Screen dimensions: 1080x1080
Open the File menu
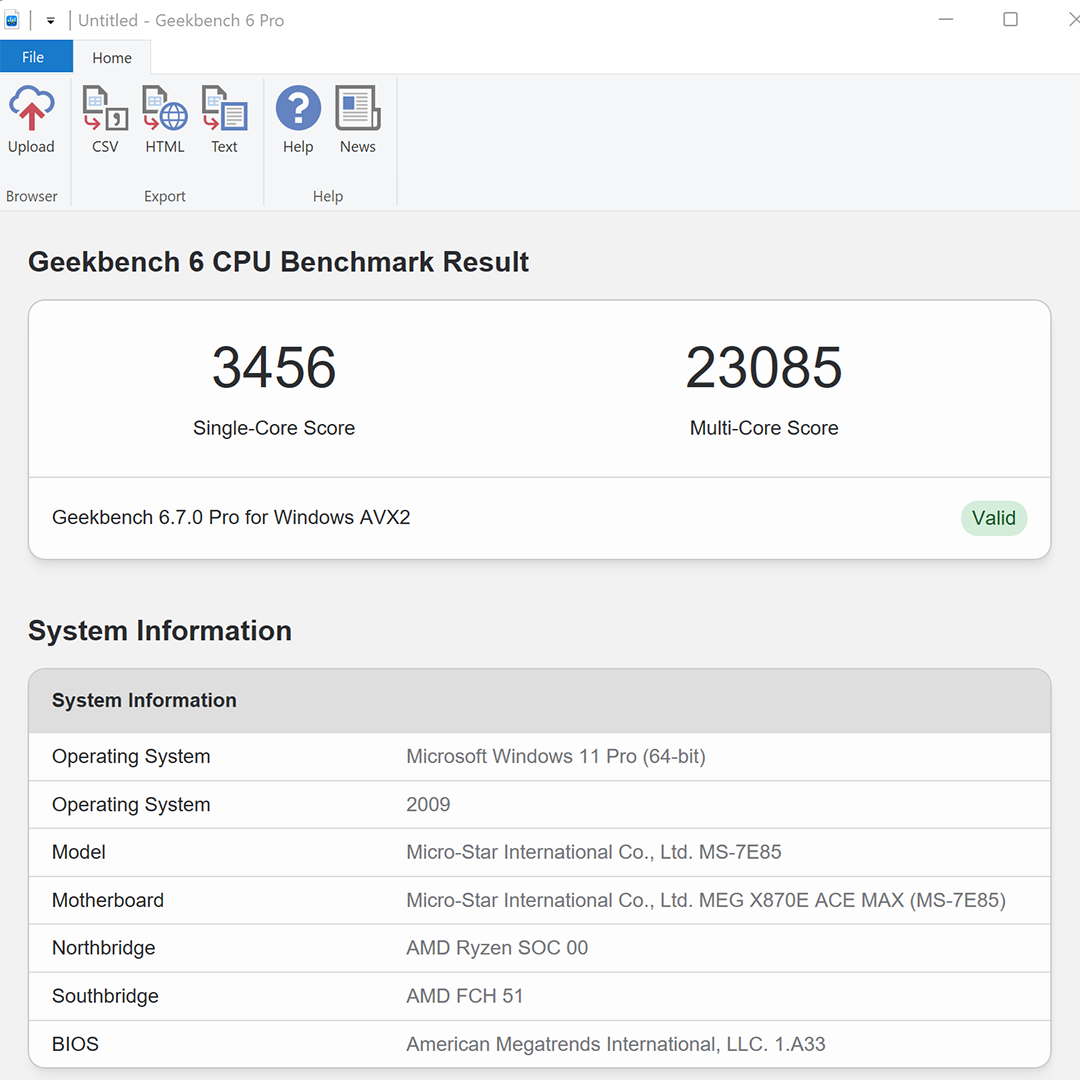tap(36, 57)
